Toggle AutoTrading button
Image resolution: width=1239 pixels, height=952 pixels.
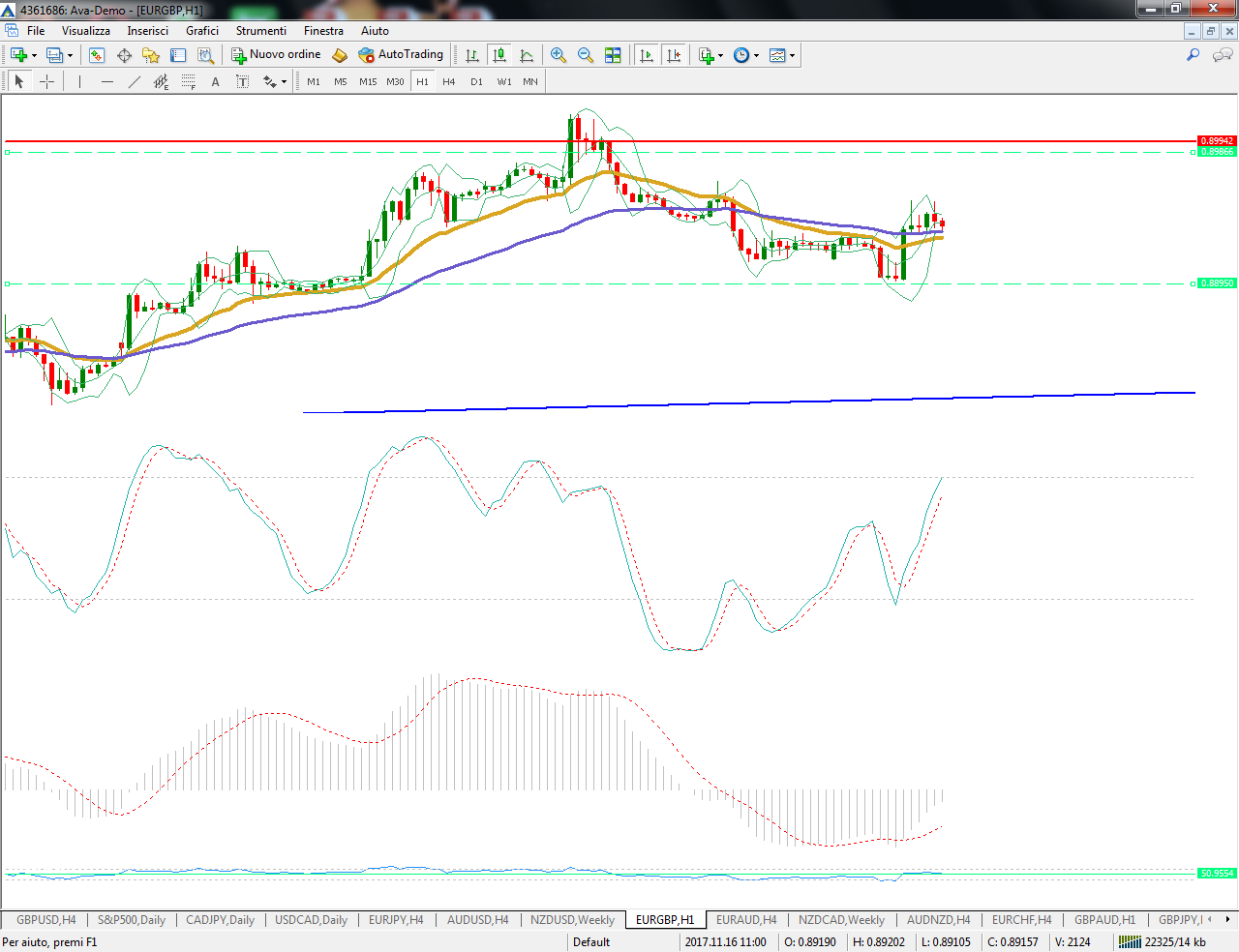point(401,55)
